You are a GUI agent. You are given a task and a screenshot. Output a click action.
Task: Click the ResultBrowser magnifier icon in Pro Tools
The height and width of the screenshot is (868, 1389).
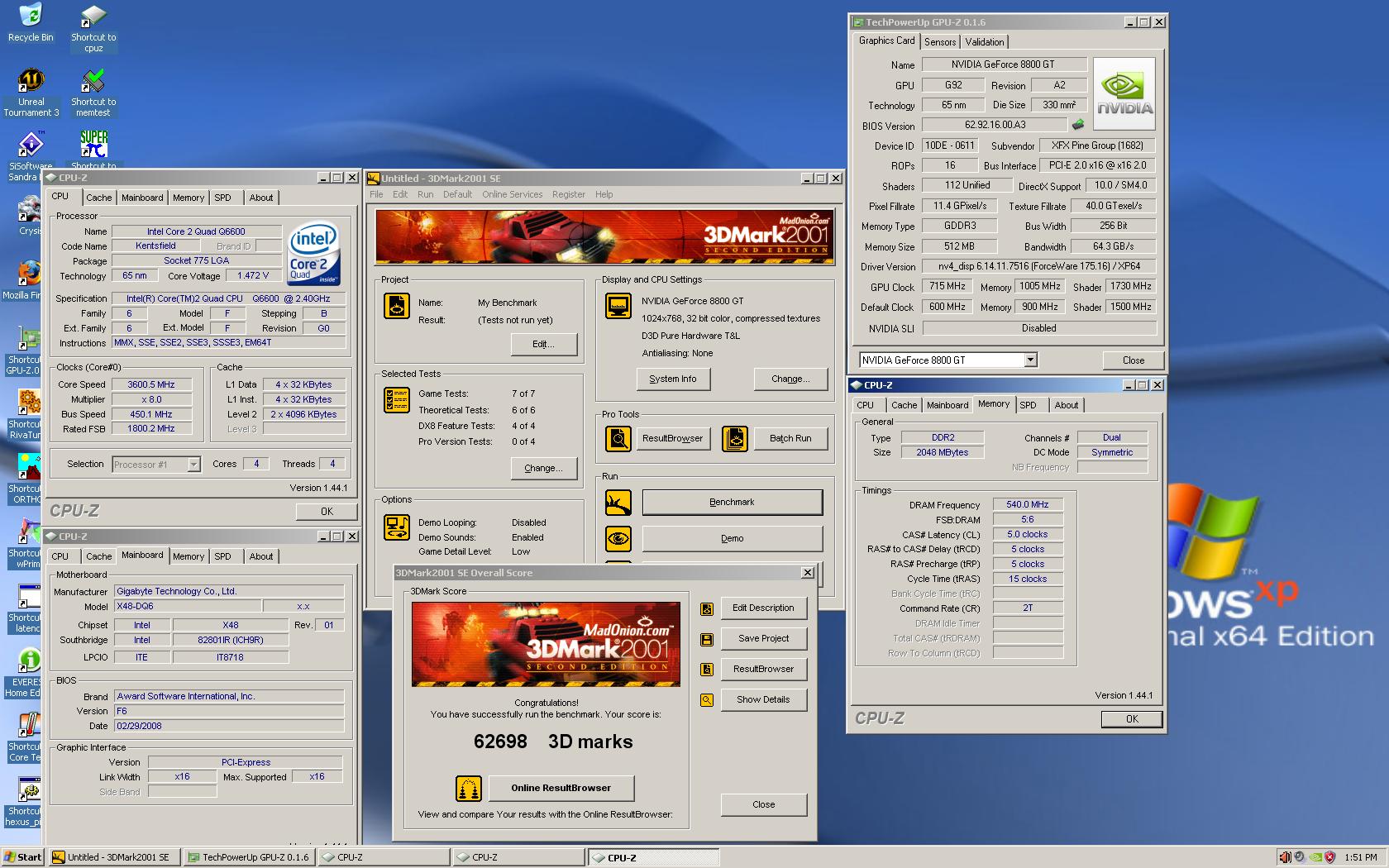tap(618, 438)
